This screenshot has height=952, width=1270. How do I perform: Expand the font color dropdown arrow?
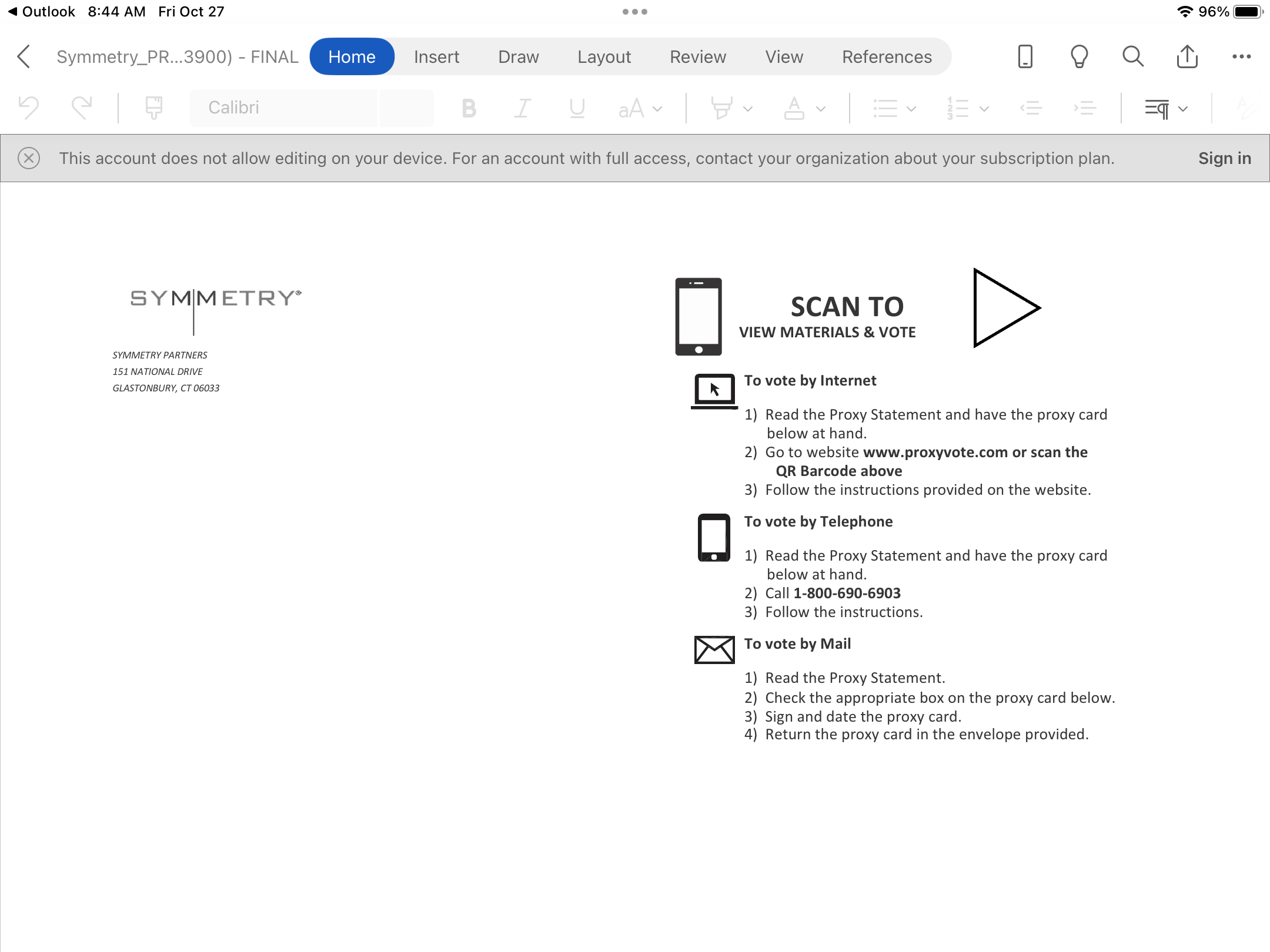pos(821,109)
